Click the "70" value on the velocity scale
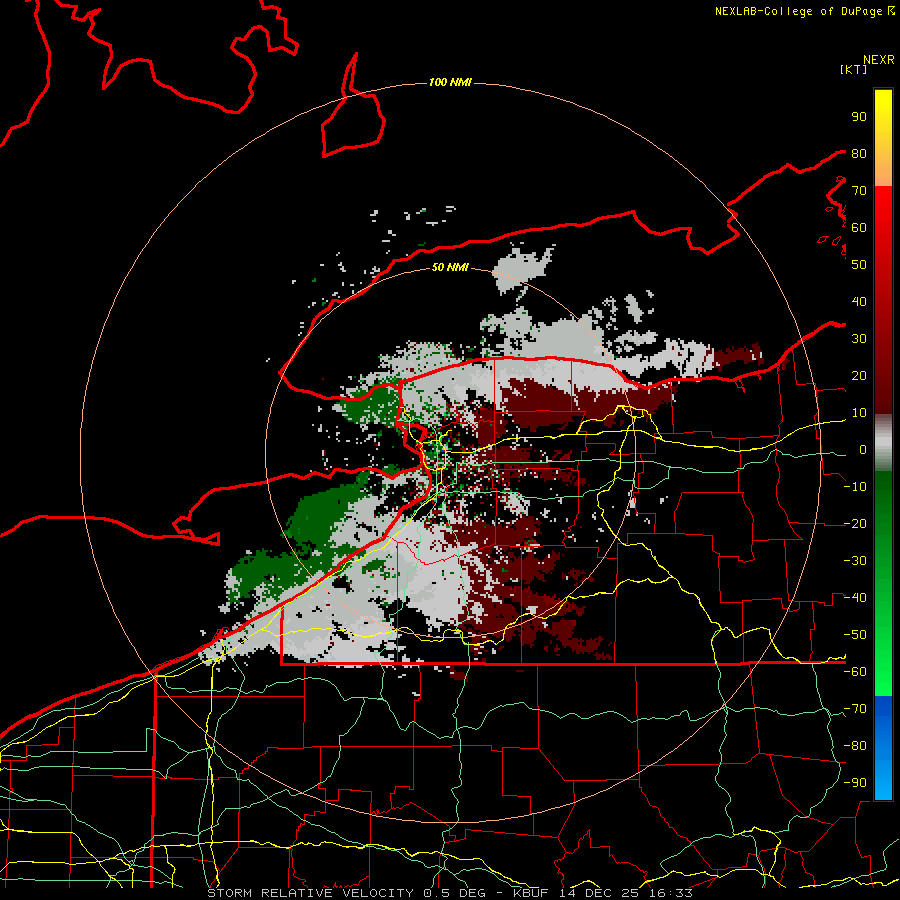The width and height of the screenshot is (900, 900). pyautogui.click(x=859, y=191)
